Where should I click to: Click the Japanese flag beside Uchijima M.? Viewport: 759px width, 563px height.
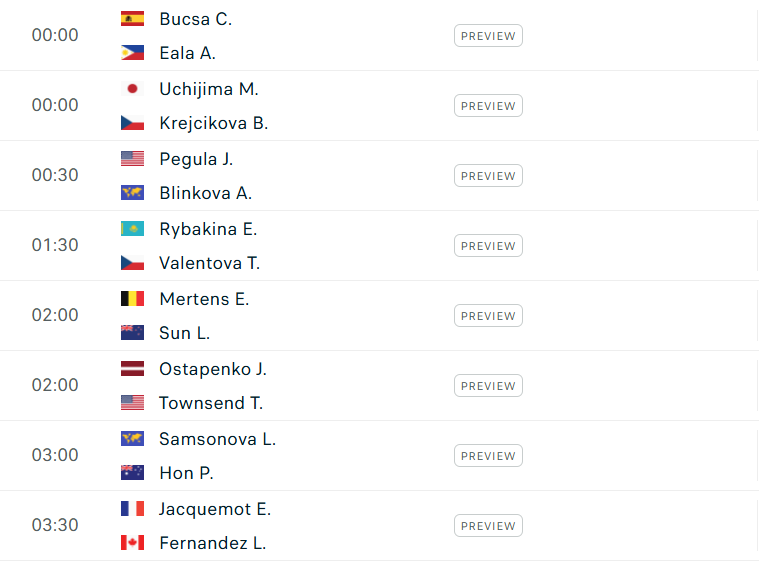click(132, 89)
